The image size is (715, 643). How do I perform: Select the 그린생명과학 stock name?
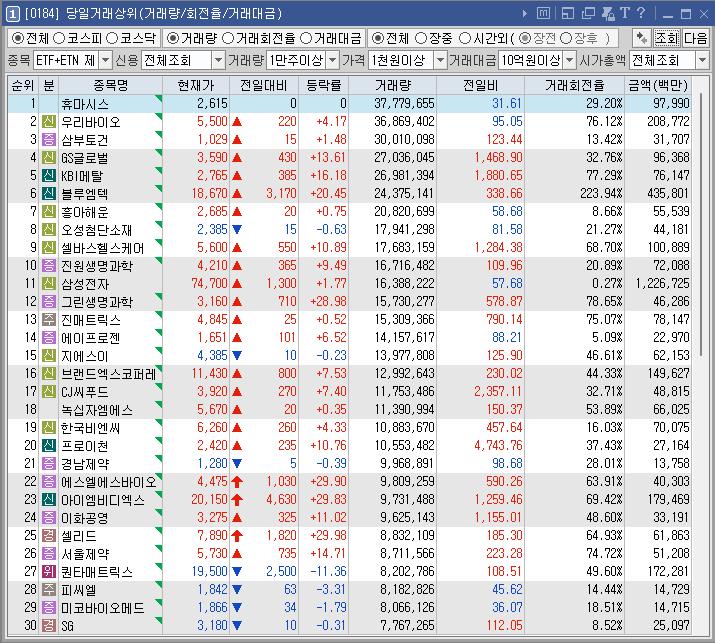97,302
